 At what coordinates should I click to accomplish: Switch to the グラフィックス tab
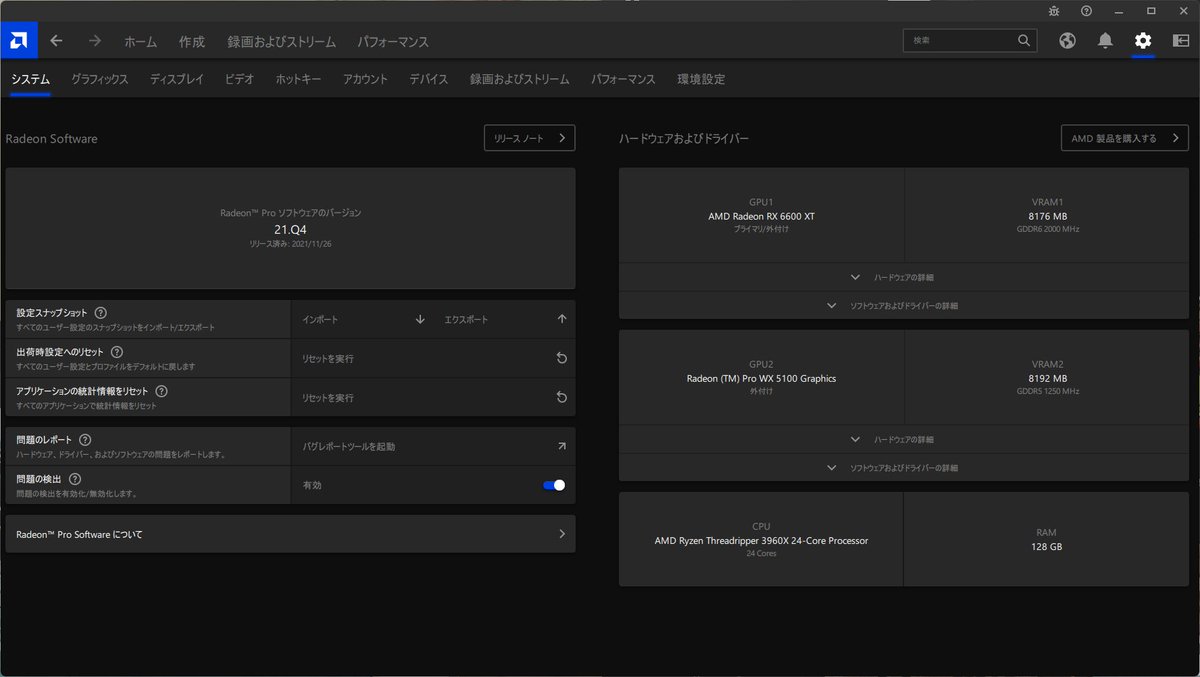(x=100, y=79)
